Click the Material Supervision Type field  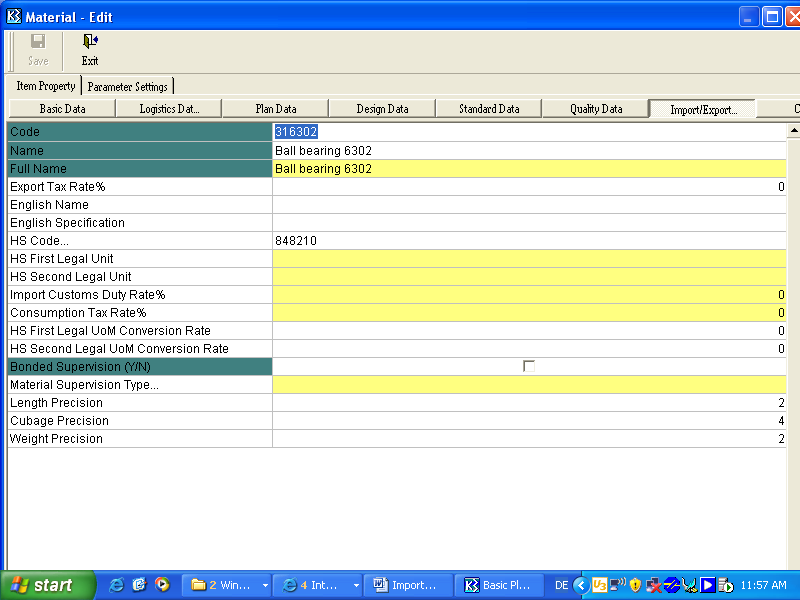528,385
